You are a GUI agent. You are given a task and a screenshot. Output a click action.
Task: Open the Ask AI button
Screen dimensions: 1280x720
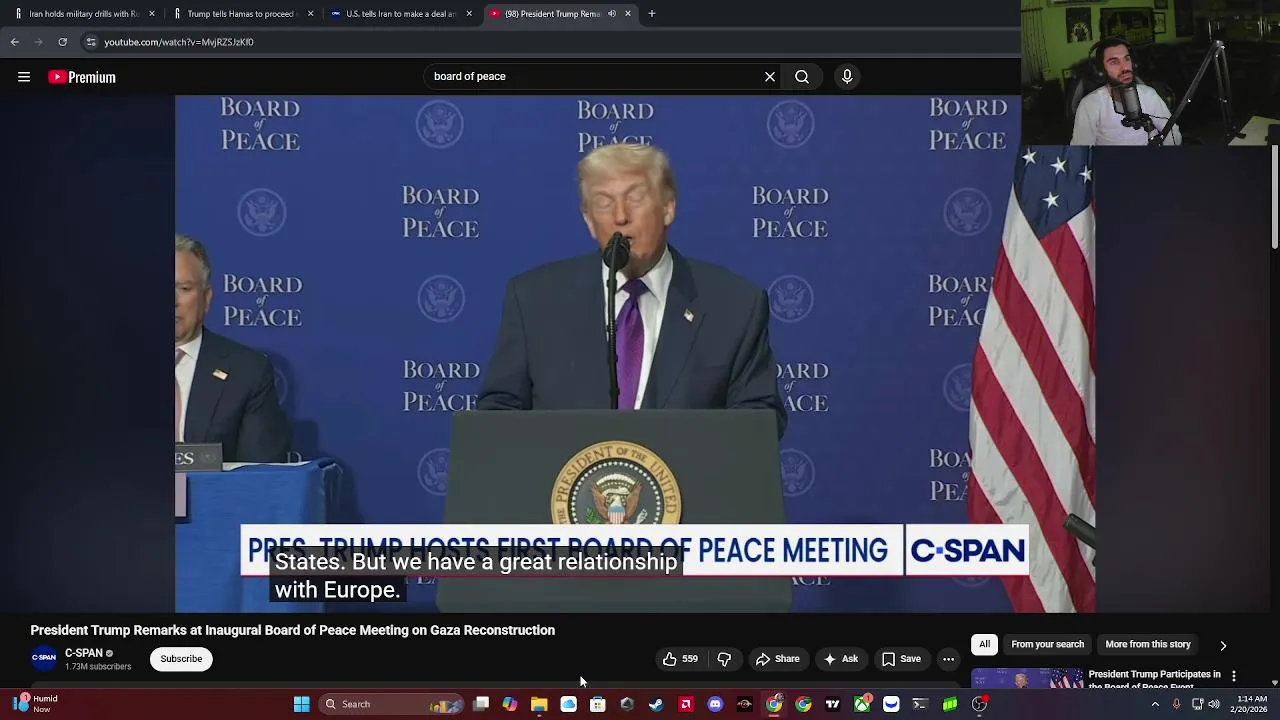[840, 659]
